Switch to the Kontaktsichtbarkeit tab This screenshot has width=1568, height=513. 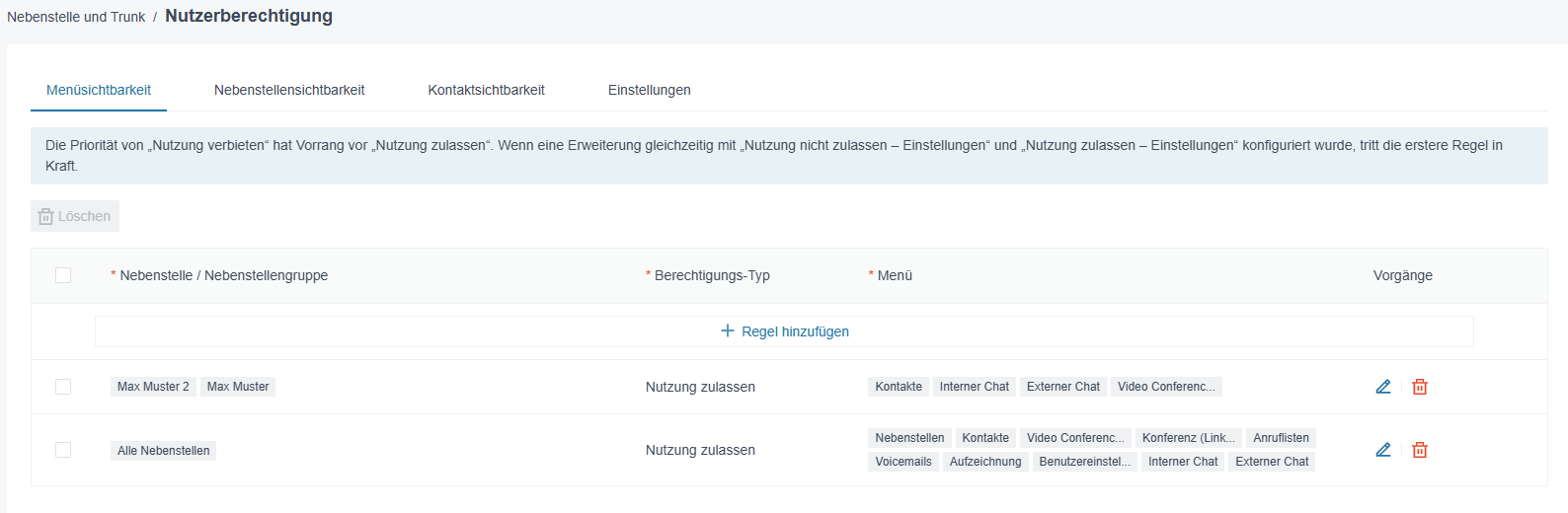coord(486,90)
